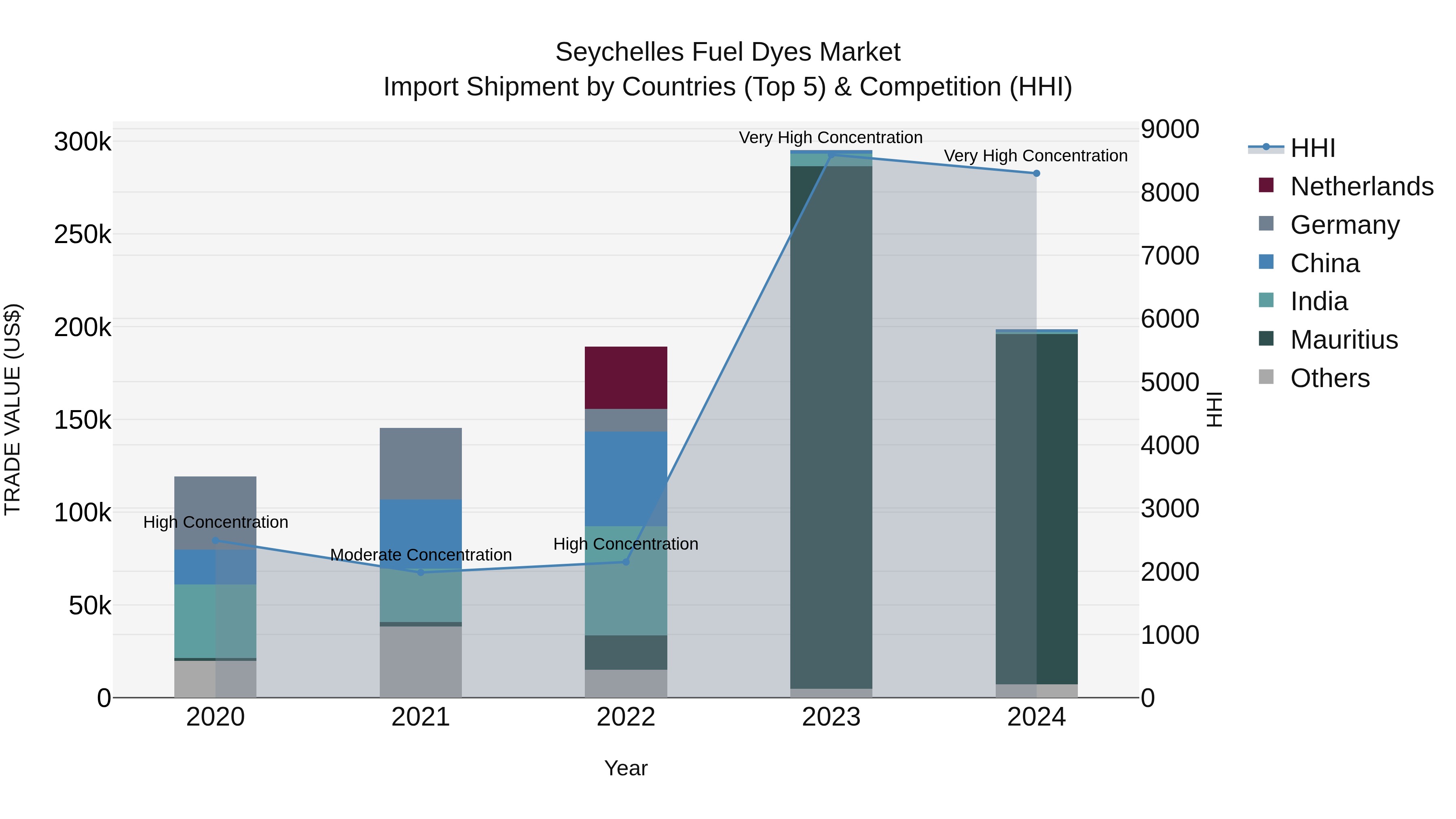Click the China blue legend swatch
The width and height of the screenshot is (1456, 819).
click(1266, 262)
